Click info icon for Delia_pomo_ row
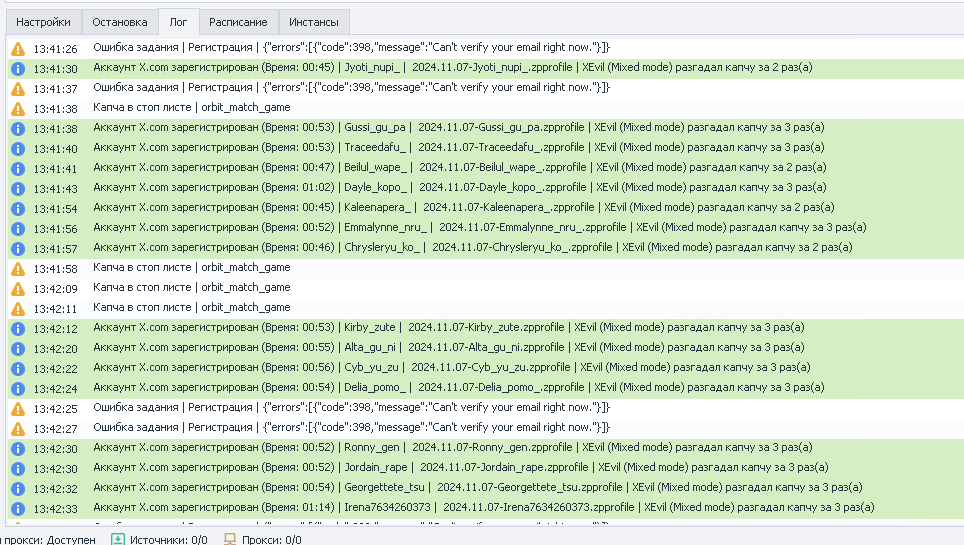Image resolution: width=964 pixels, height=545 pixels. (x=18, y=389)
